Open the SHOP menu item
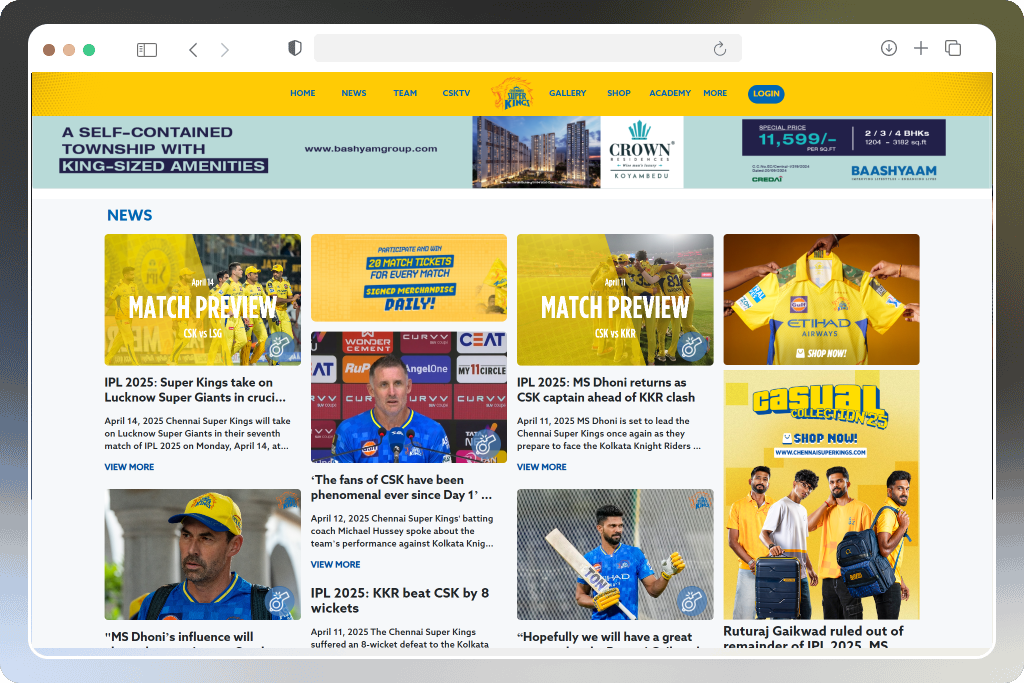The height and width of the screenshot is (683, 1024). (x=618, y=93)
